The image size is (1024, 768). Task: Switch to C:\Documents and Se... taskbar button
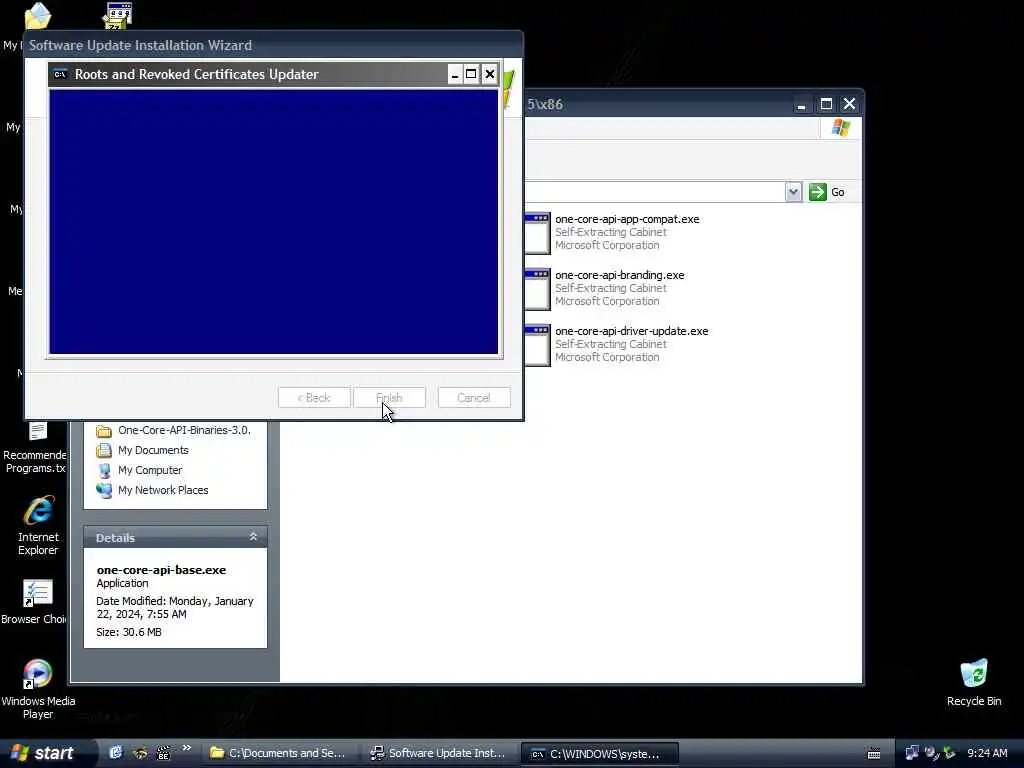(x=278, y=753)
